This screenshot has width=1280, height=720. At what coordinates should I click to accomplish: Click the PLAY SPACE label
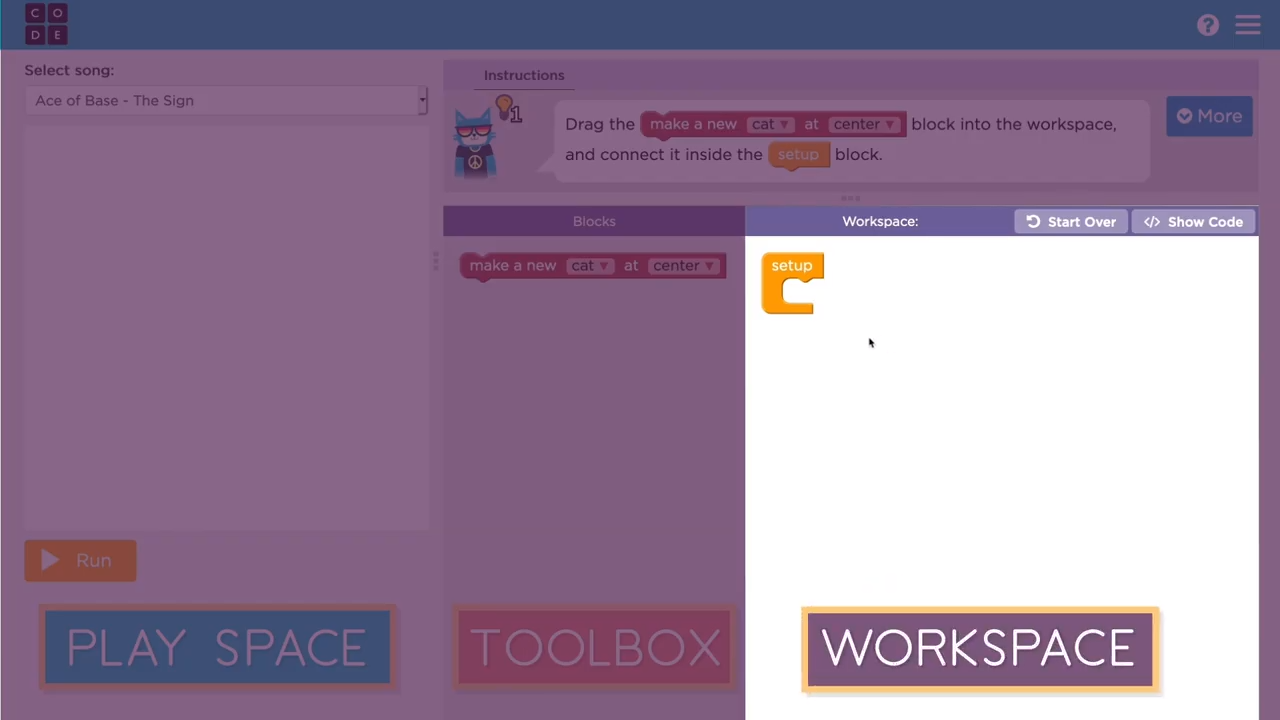[x=217, y=648]
